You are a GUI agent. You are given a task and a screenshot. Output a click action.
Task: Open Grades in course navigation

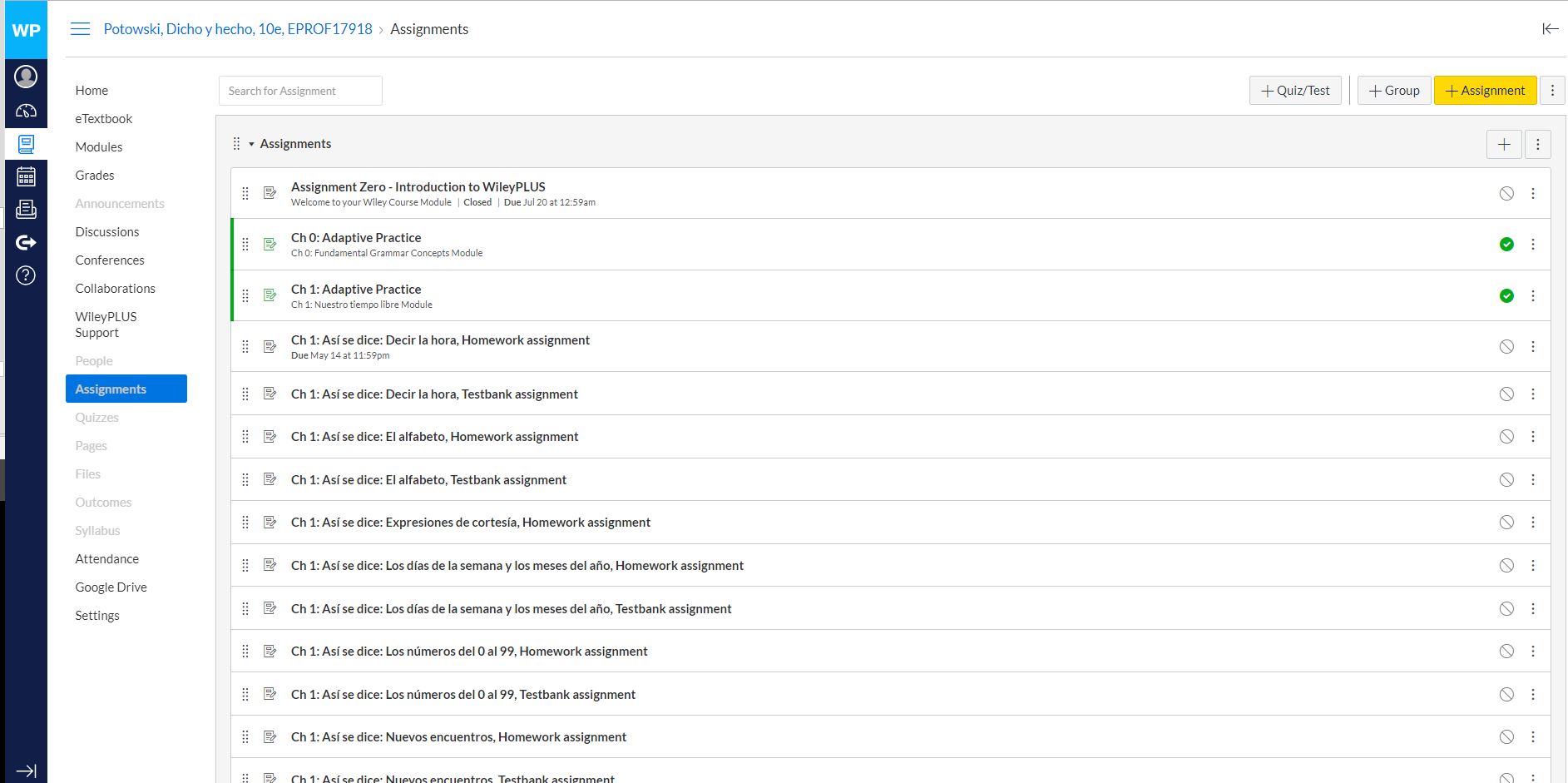click(95, 176)
